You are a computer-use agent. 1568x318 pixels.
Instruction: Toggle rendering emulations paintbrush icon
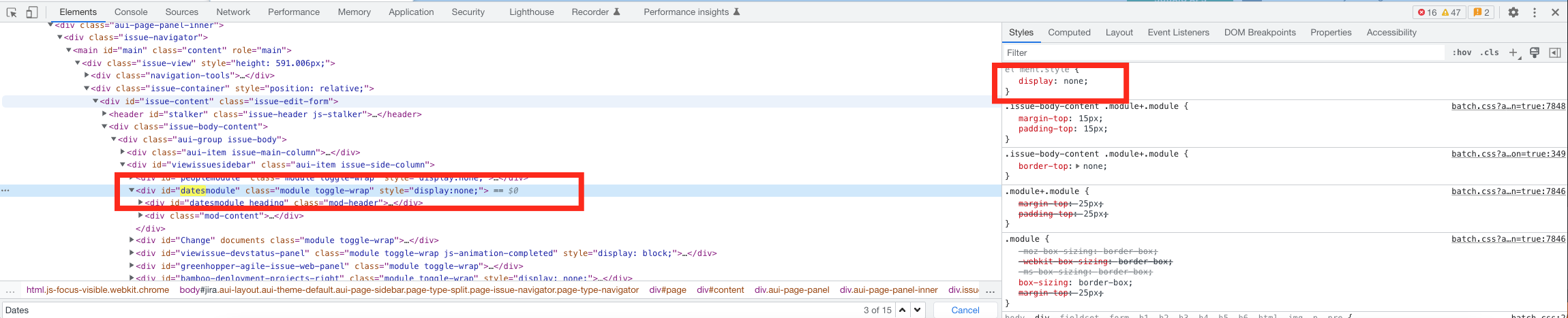(x=1535, y=52)
